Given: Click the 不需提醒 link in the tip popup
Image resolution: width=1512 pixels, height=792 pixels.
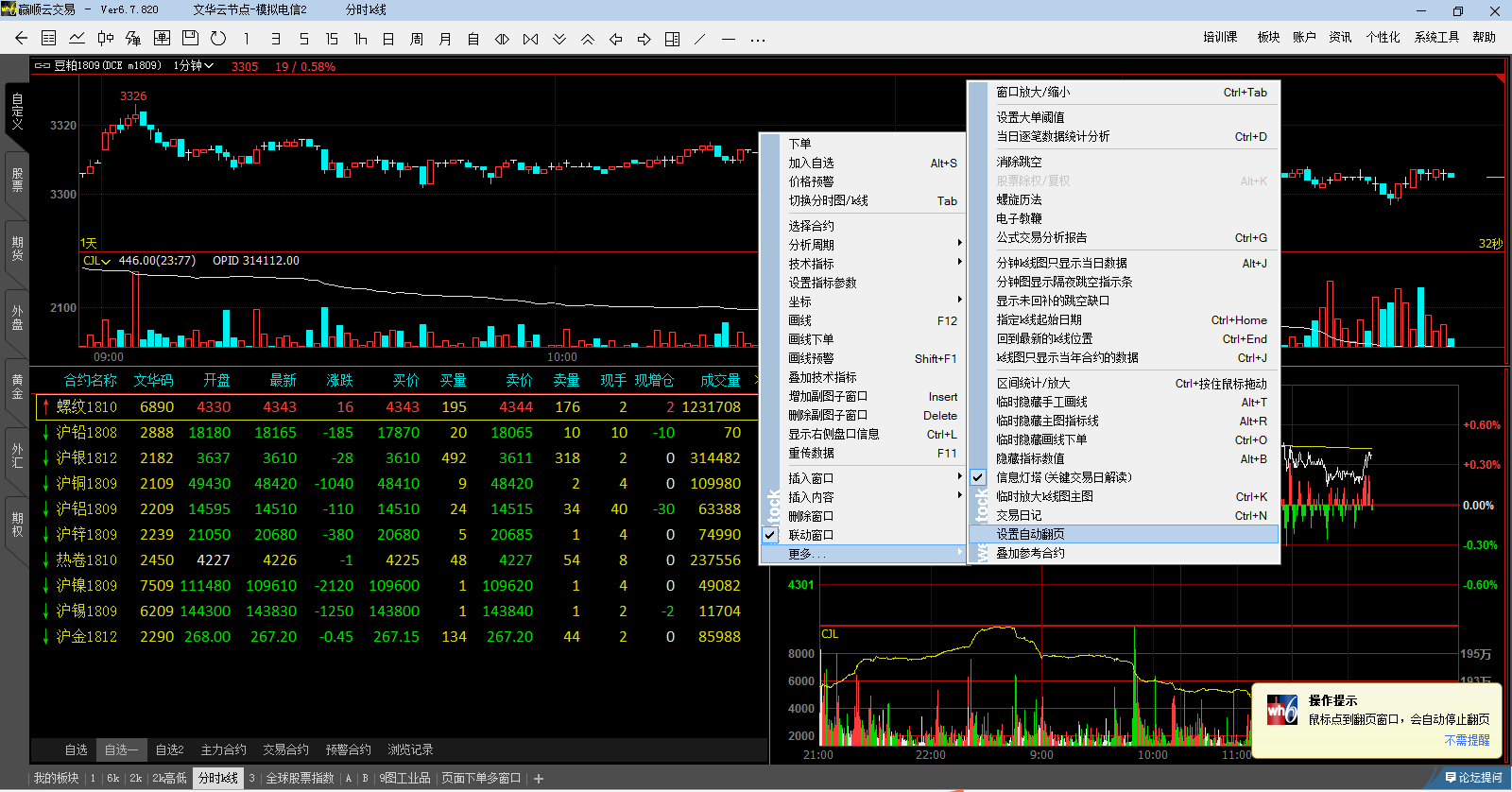Looking at the screenshot, I should point(1467,740).
